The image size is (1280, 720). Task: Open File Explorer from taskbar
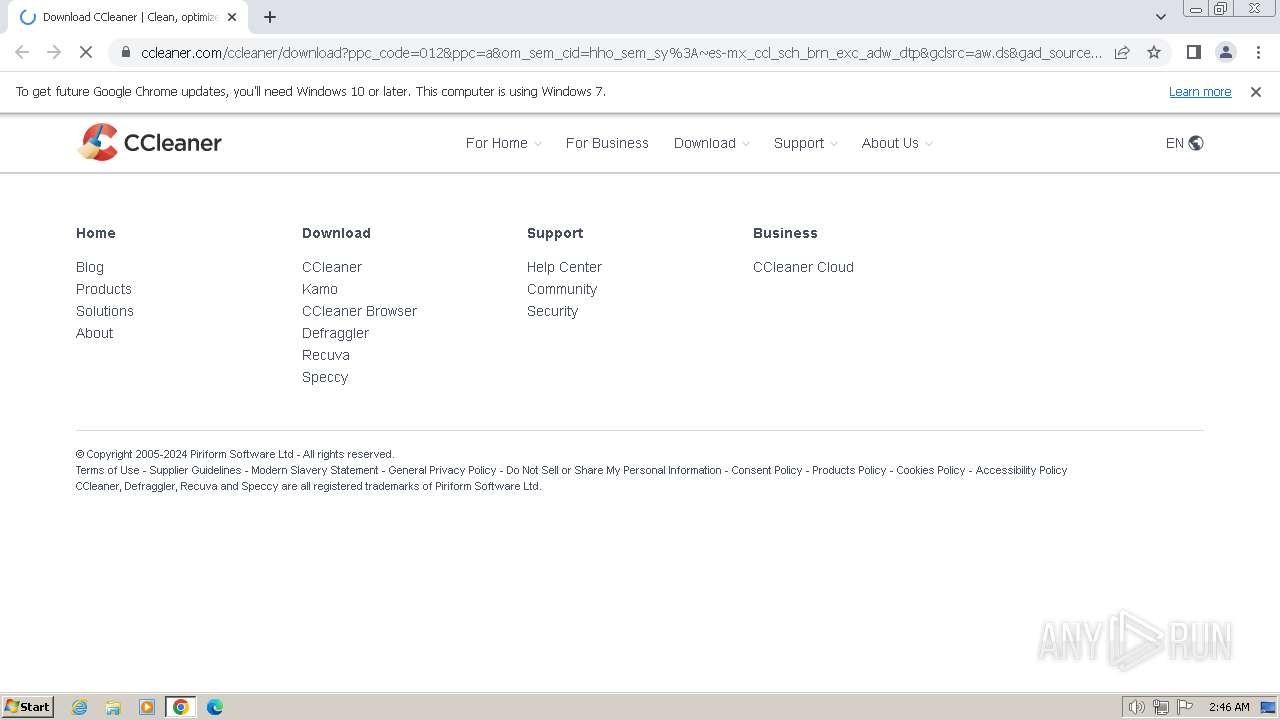[x=113, y=707]
